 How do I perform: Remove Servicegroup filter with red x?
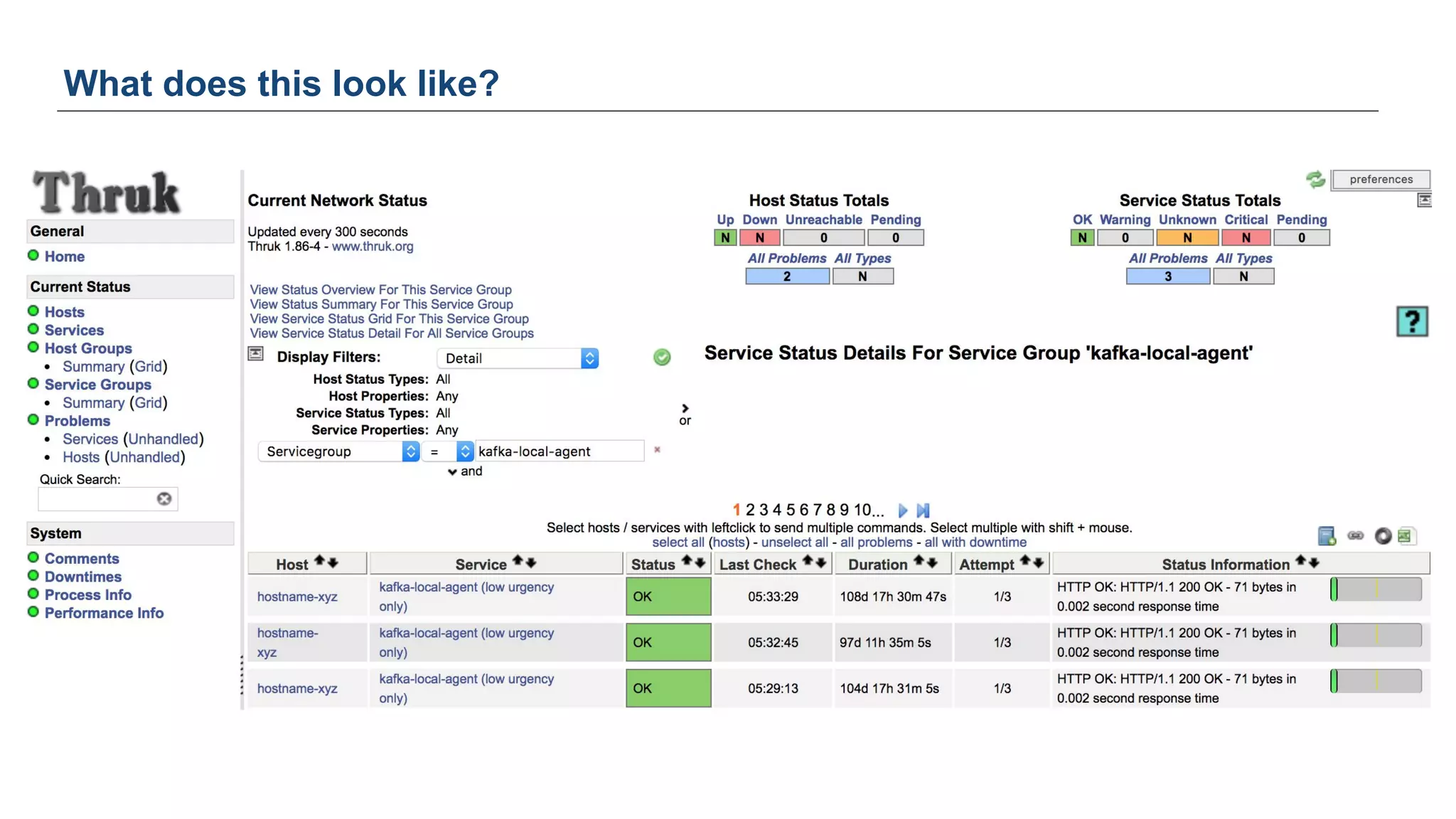[657, 449]
